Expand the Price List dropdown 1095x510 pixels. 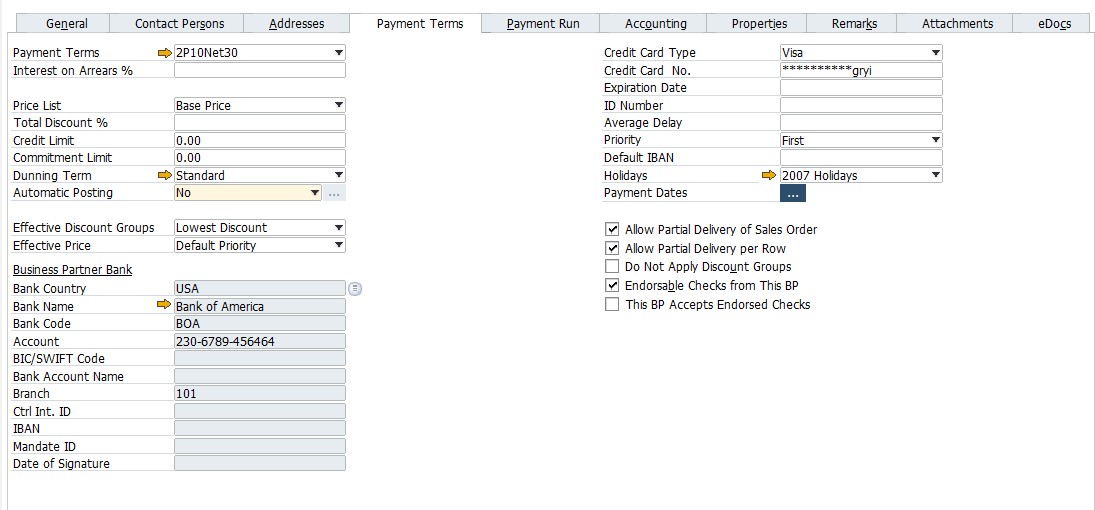click(338, 105)
